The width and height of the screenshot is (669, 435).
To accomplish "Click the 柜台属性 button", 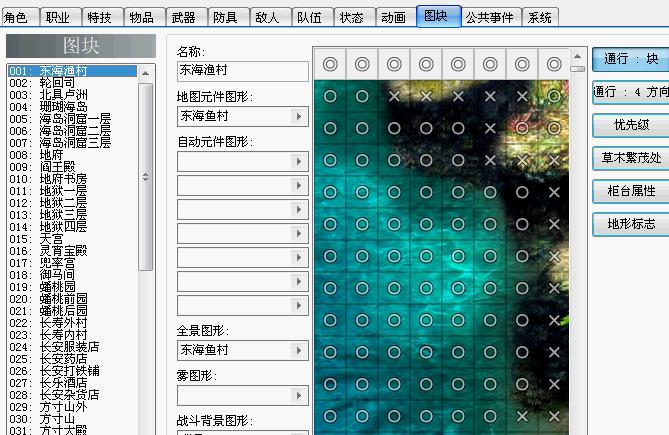I will point(631,191).
